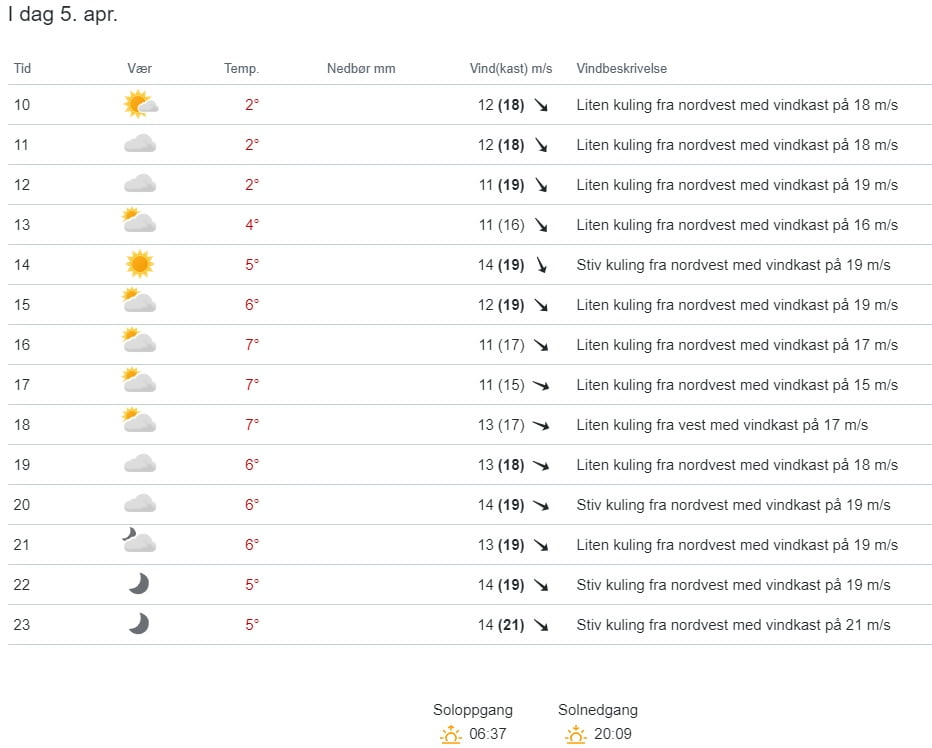Click the "I dag 5. apr." heading
The width and height of the screenshot is (932, 748).
63,16
